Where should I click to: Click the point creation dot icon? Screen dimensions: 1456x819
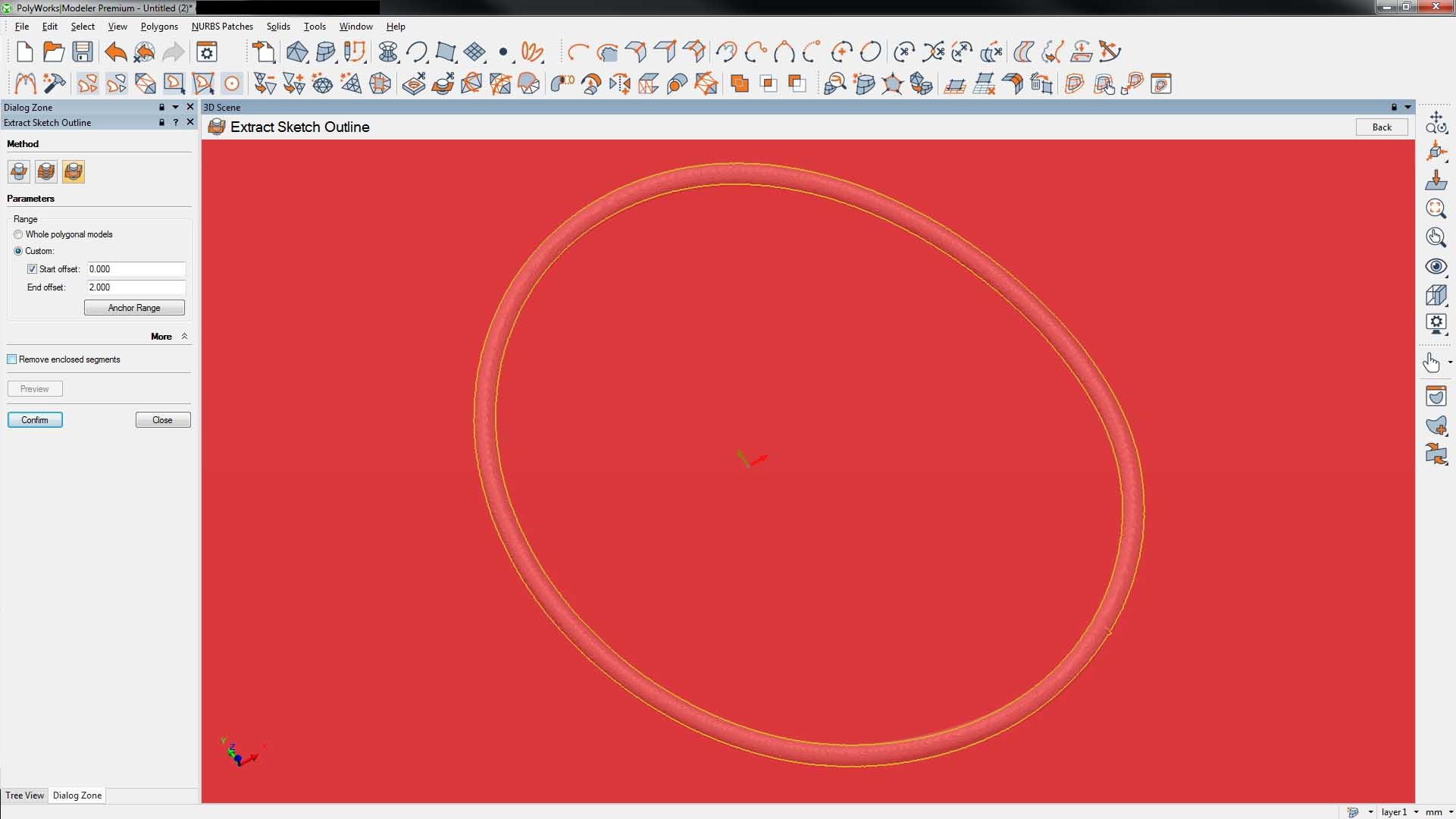pos(503,52)
